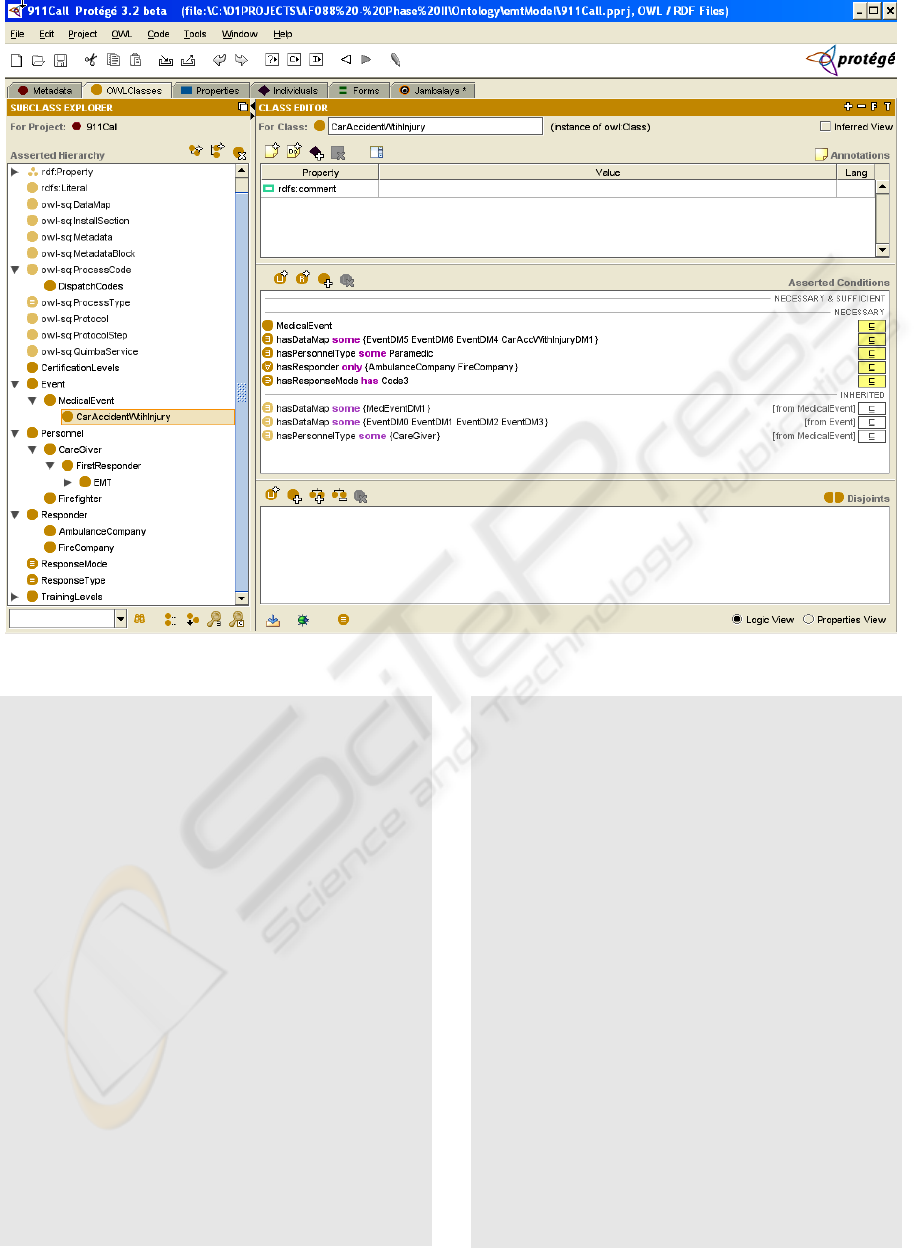This screenshot has height=1248, width=918.
Task: Select the Logic View radio button
Action: pos(738,620)
